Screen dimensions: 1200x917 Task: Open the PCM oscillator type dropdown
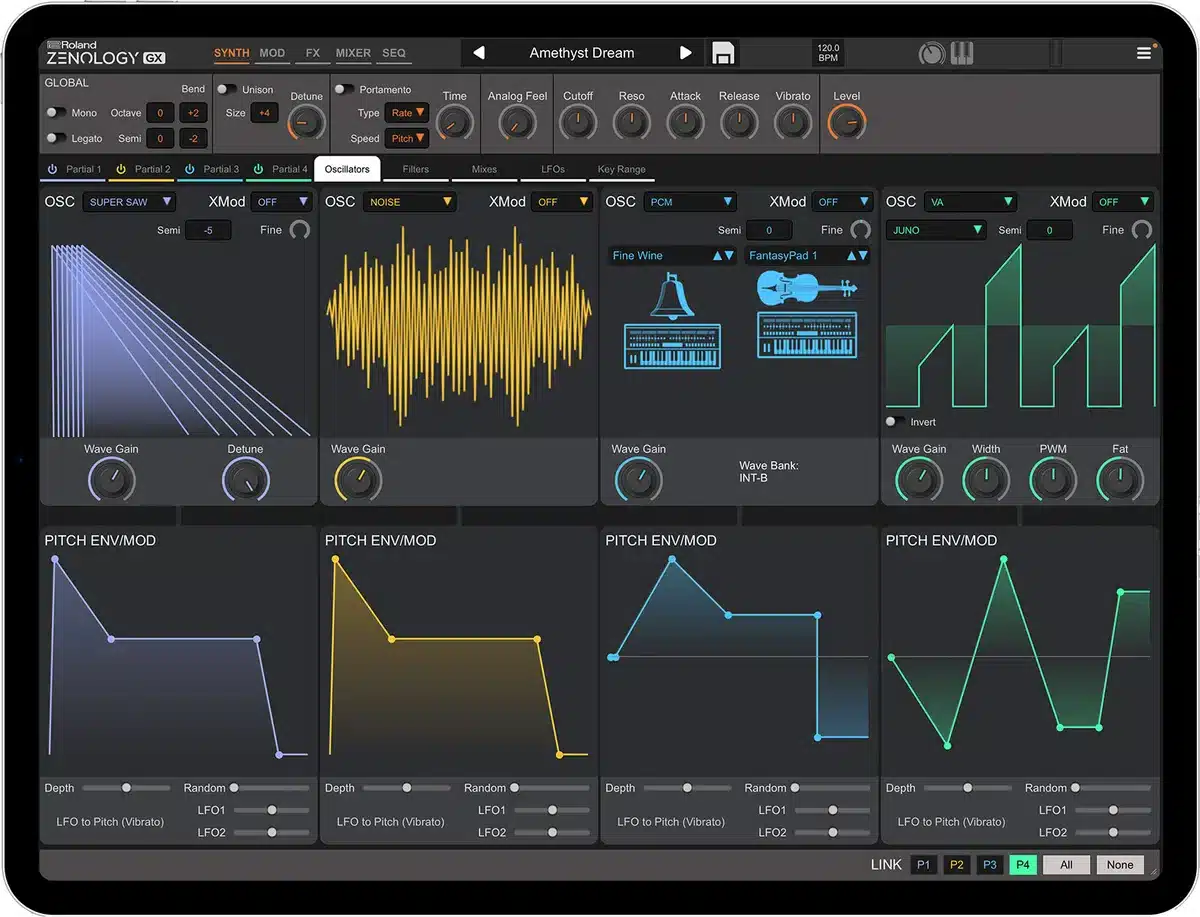click(x=690, y=202)
